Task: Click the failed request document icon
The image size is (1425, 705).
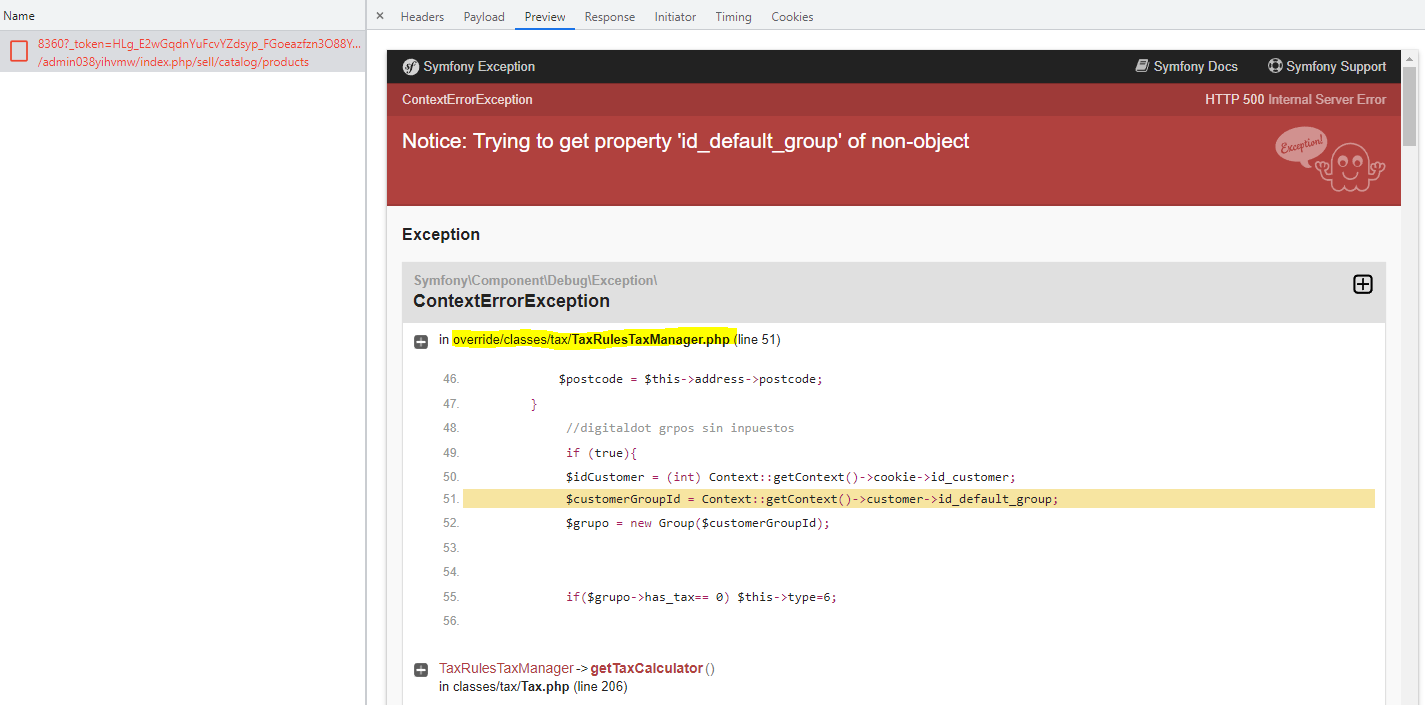Action: click(x=19, y=52)
